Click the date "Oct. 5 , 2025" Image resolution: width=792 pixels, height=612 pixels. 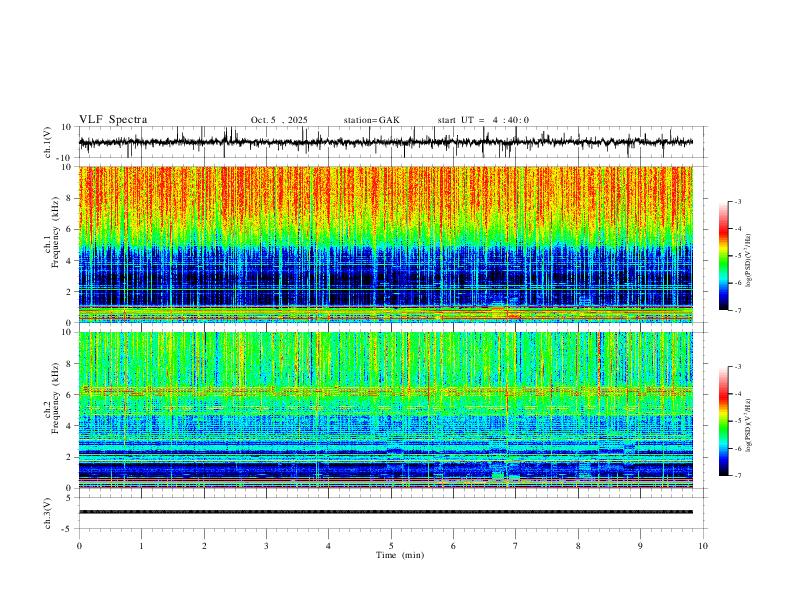279,120
